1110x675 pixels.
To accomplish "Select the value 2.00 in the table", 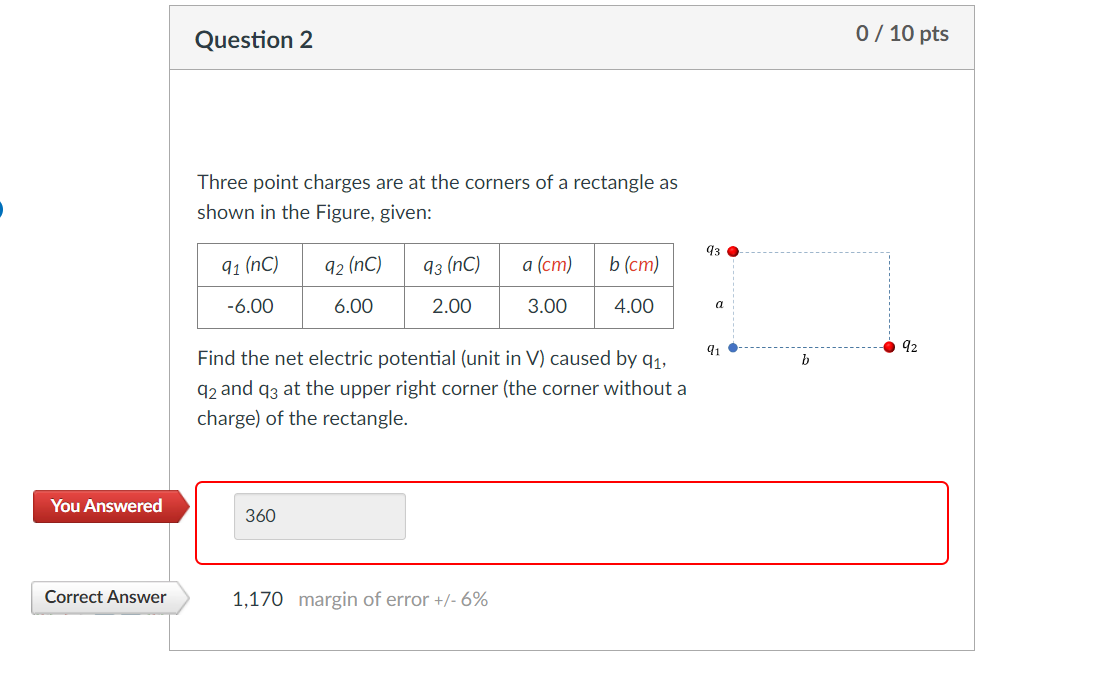I will point(451,306).
